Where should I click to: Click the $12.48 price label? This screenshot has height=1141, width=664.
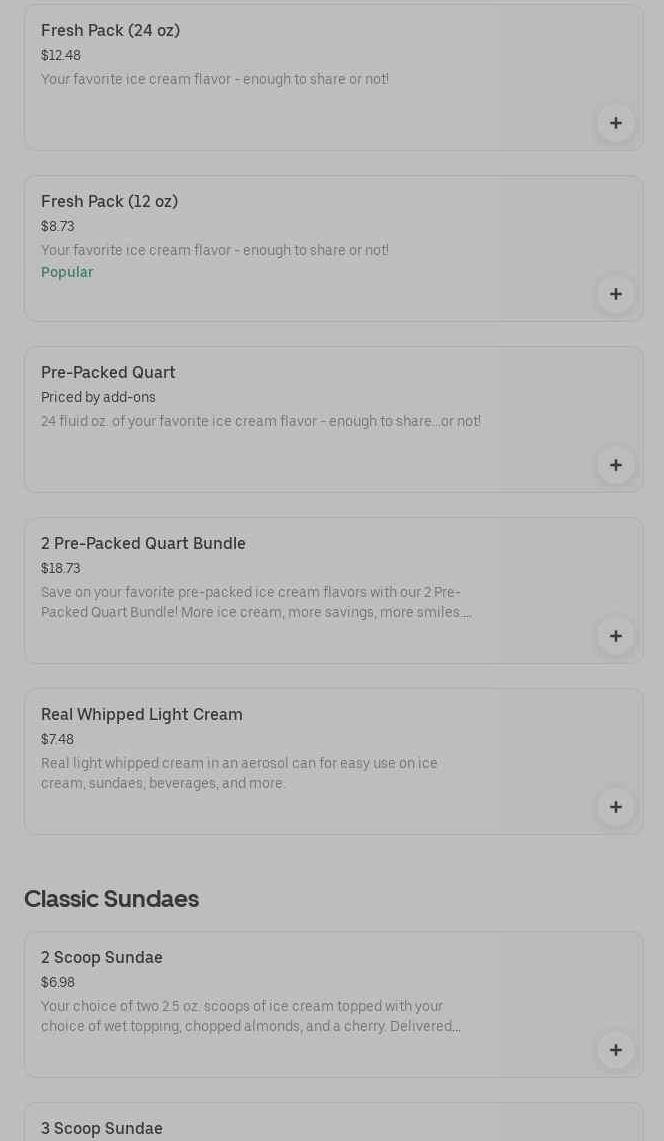pos(61,56)
